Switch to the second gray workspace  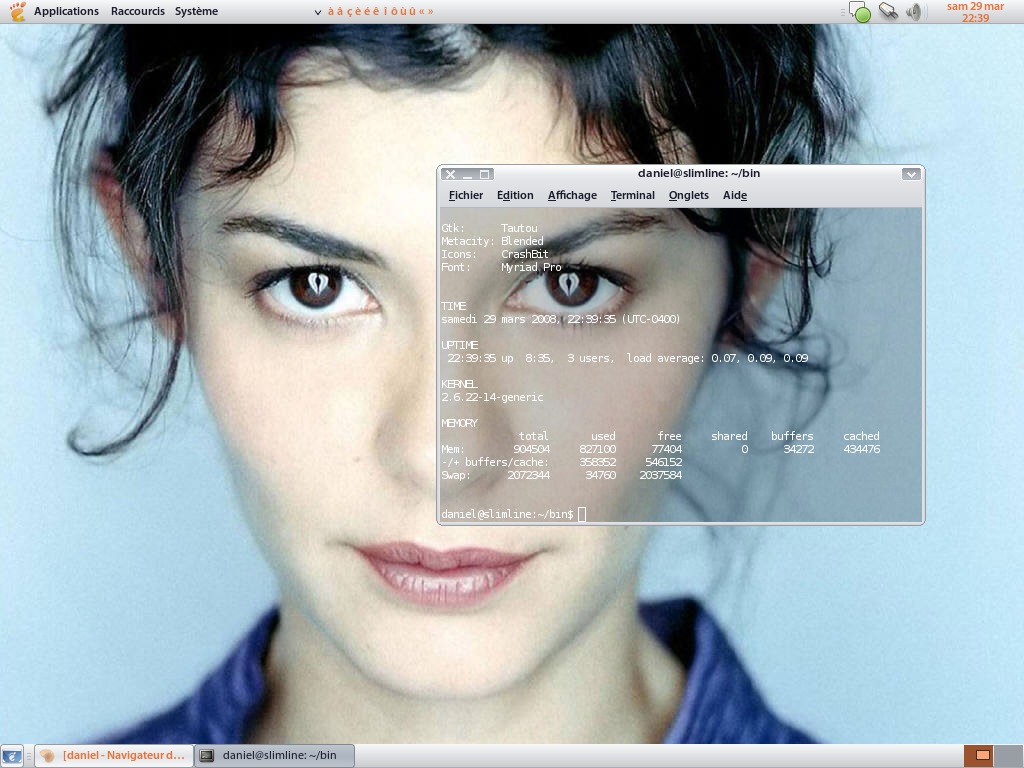[x=1008, y=756]
